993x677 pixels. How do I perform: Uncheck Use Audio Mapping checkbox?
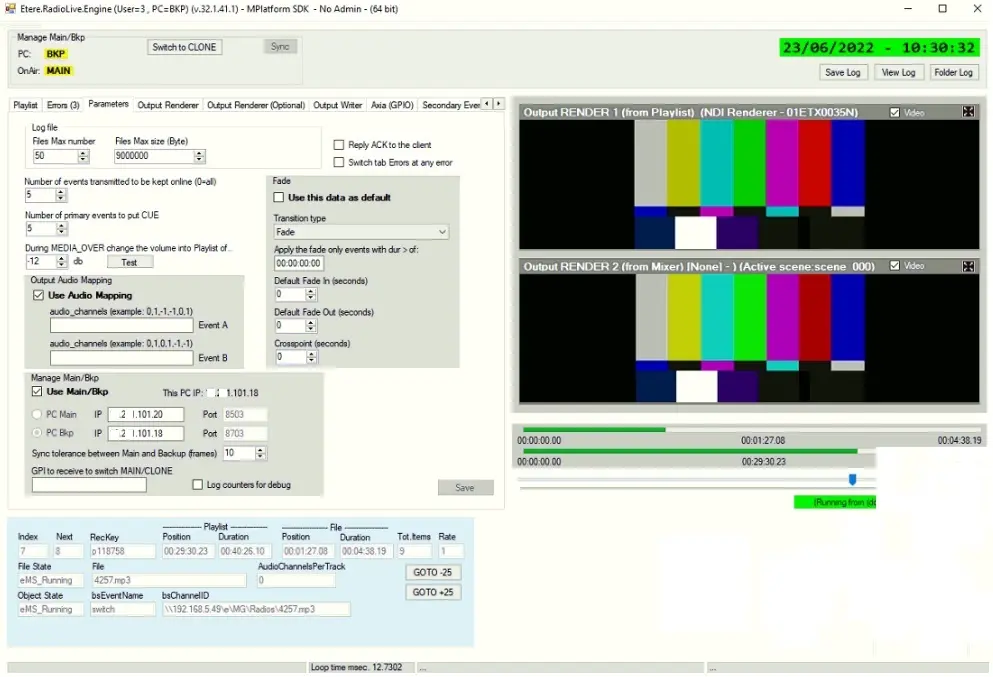(x=39, y=296)
